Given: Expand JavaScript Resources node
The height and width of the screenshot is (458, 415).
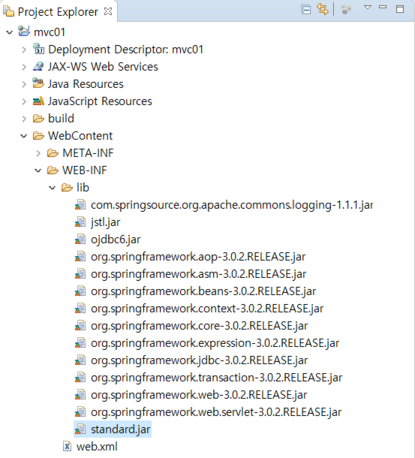Looking at the screenshot, I should (24, 102).
